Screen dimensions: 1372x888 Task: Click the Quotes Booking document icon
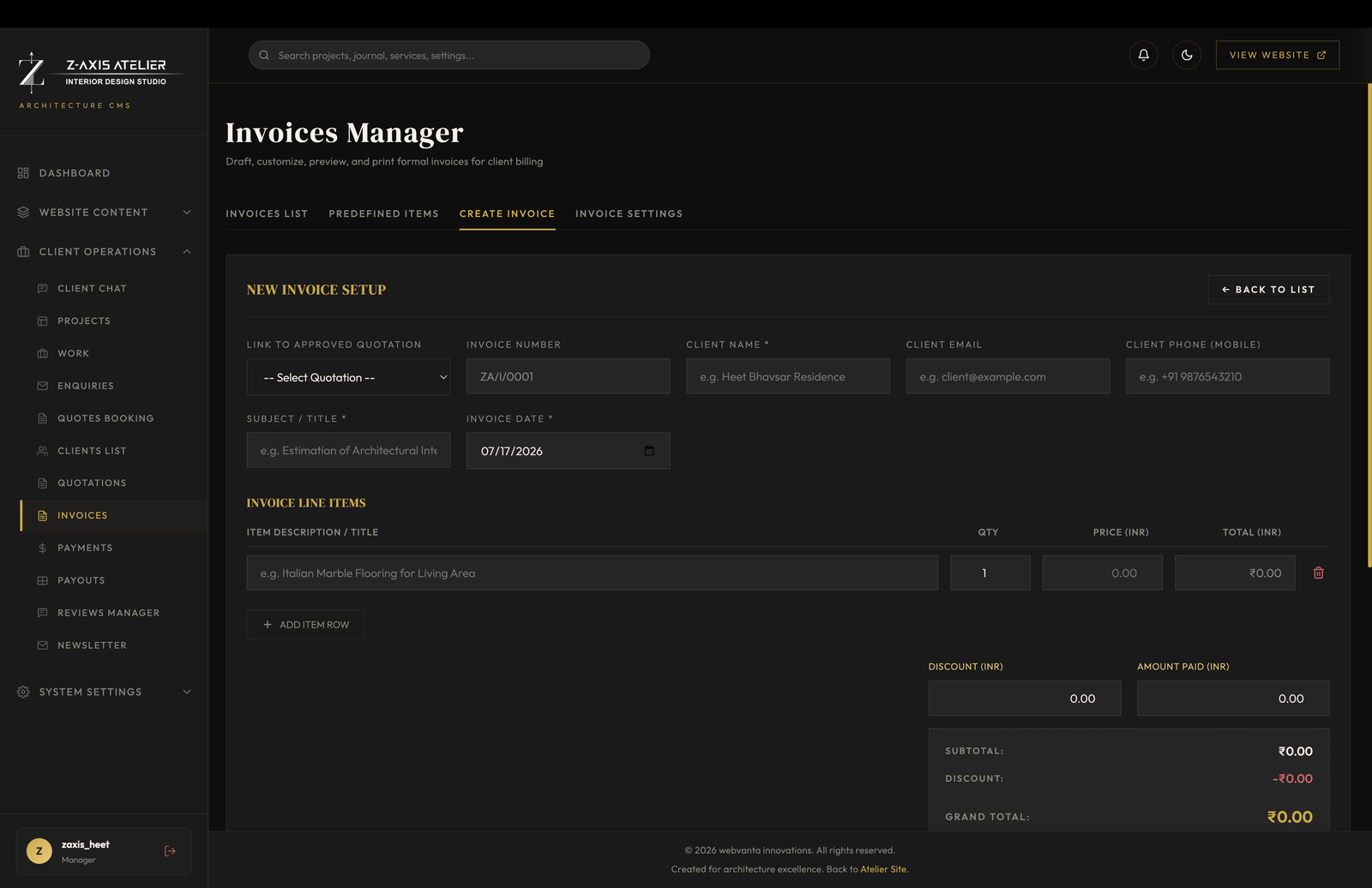(x=43, y=418)
